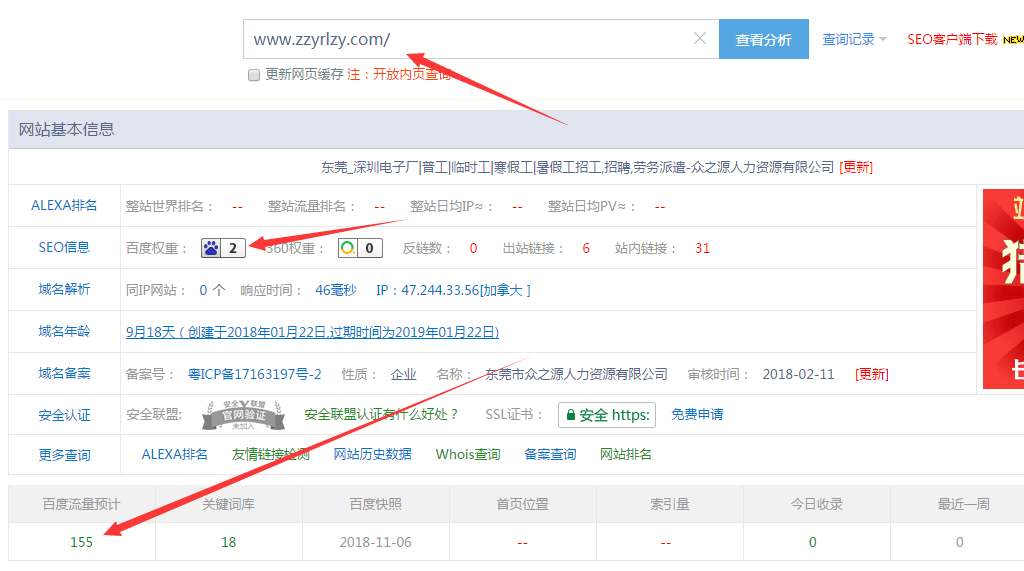Click the Baidu weight paw badge
The height and width of the screenshot is (571, 1024).
click(222, 248)
